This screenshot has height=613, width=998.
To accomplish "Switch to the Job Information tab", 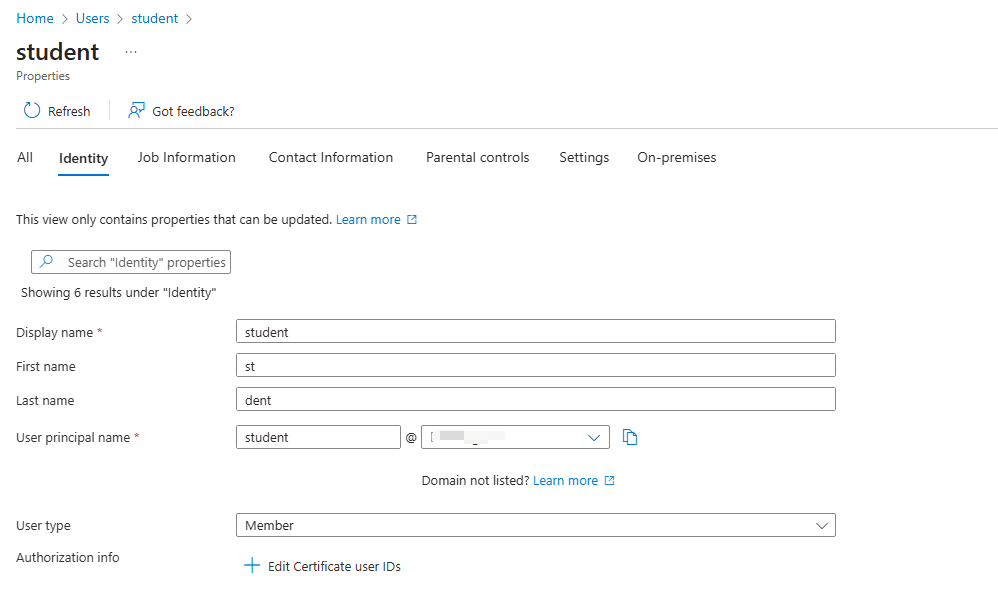I will [x=187, y=157].
